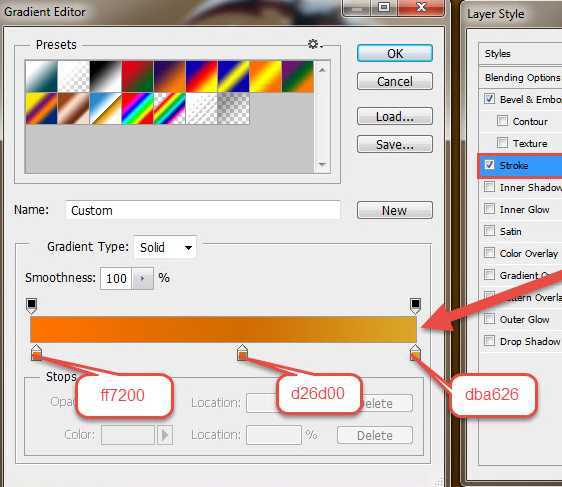The image size is (562, 487).
Task: Click the Load... button
Action: (395, 116)
